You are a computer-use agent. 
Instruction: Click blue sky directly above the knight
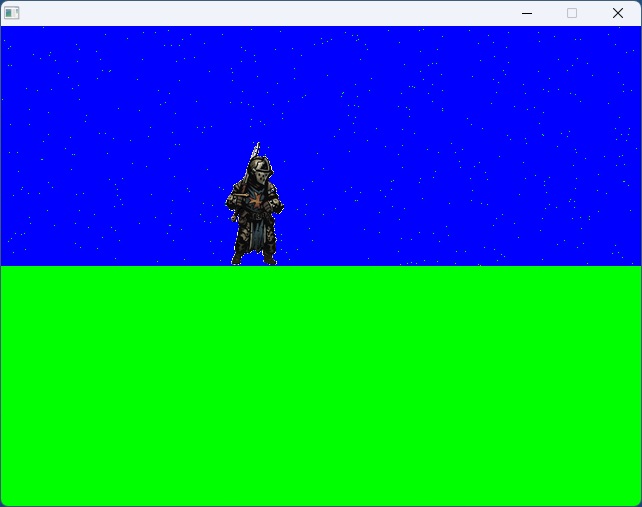pos(256,90)
